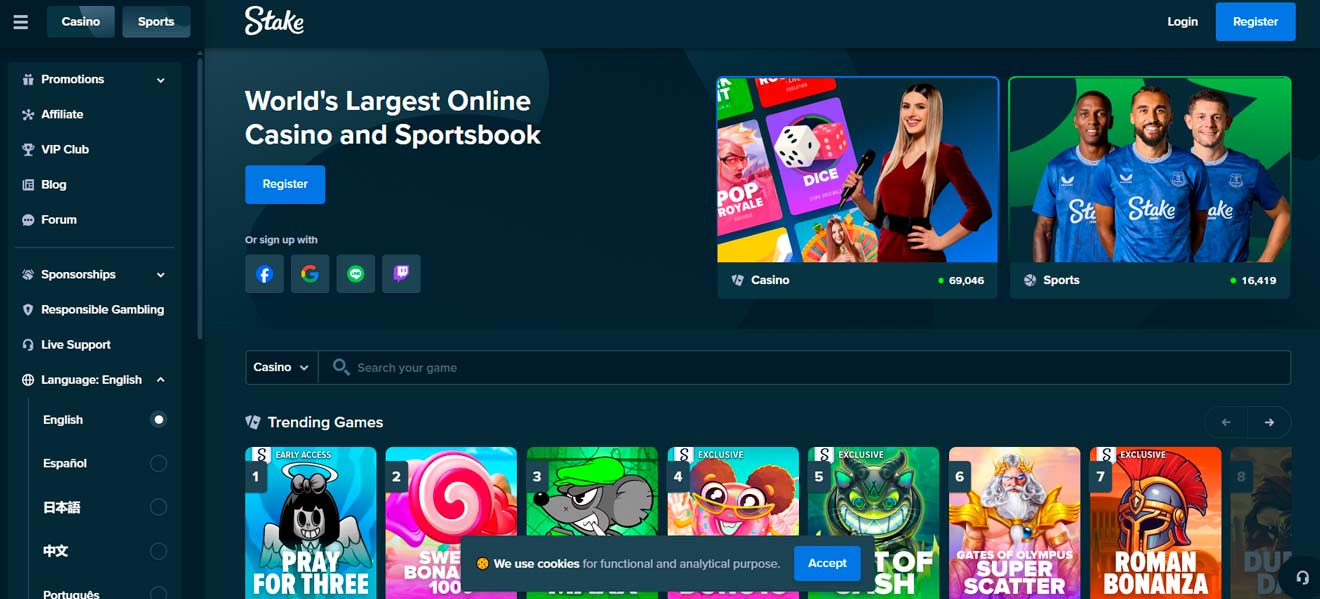The image size is (1320, 599).
Task: Expand the Promotions submenu chevron
Action: 160,80
